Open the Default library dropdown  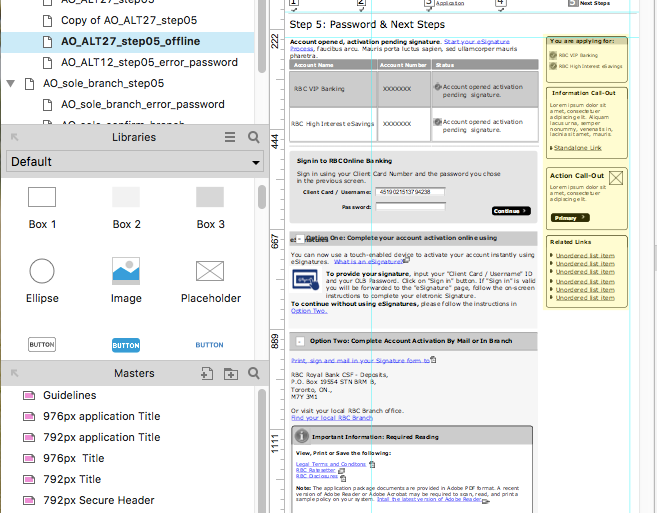coord(135,162)
